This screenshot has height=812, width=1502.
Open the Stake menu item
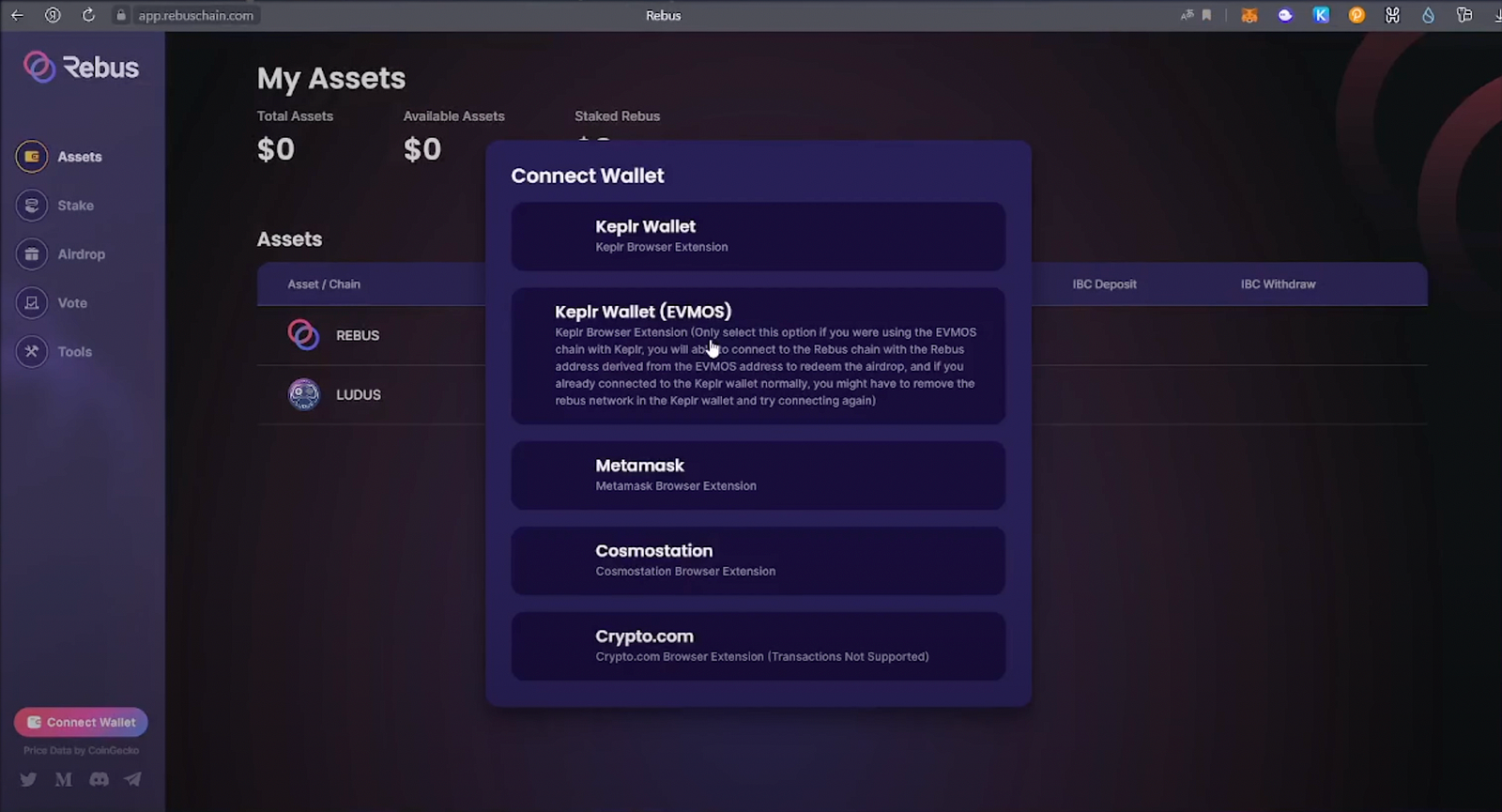pyautogui.click(x=75, y=206)
